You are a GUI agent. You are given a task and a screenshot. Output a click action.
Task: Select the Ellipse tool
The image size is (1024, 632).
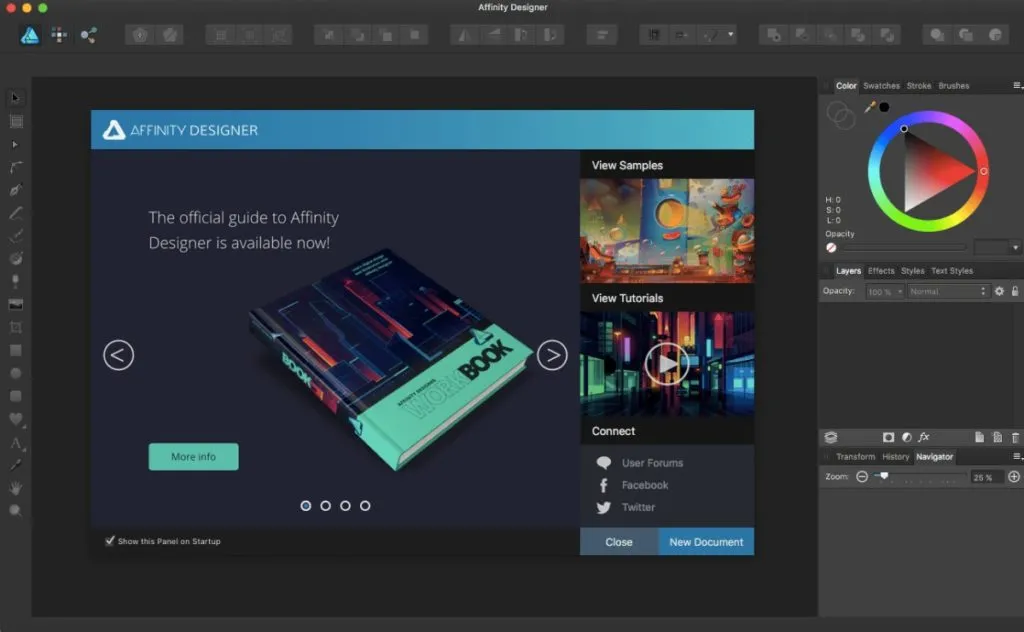click(x=16, y=373)
